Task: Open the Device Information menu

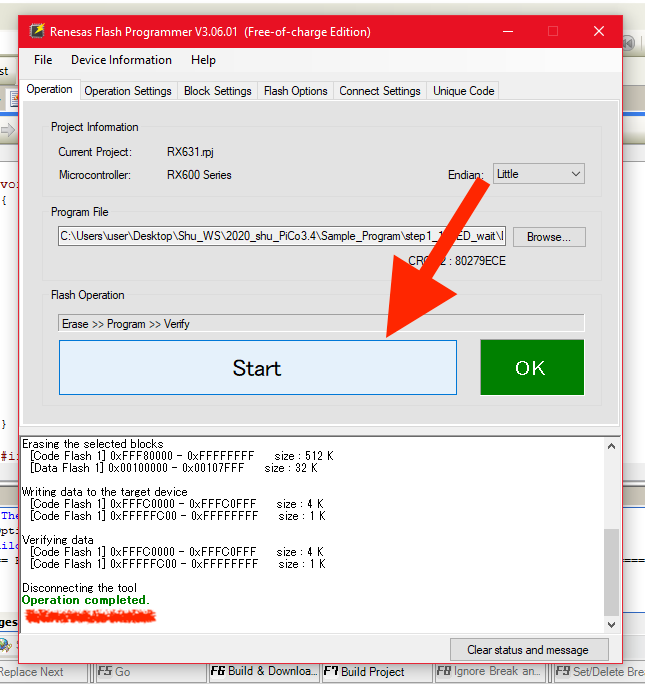Action: pos(121,60)
